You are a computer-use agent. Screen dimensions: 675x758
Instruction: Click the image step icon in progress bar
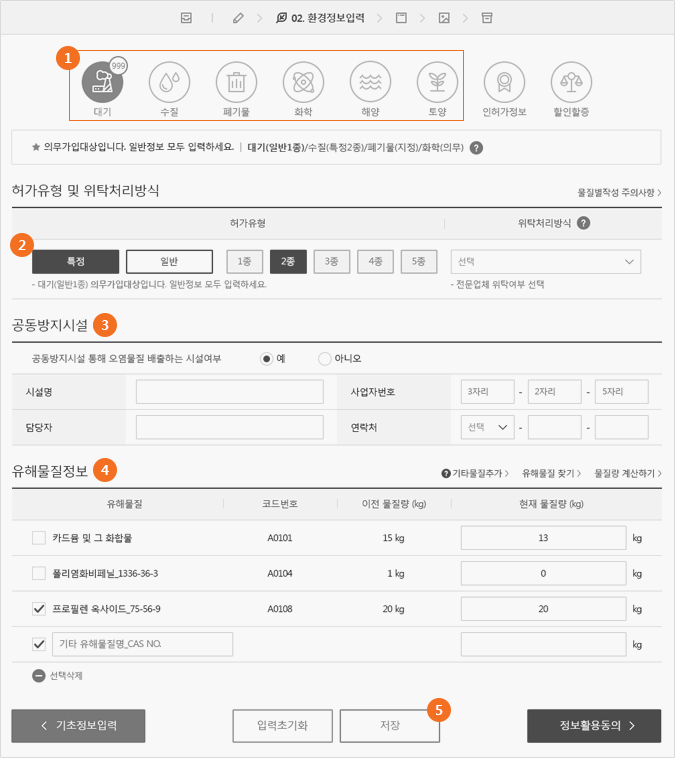444,18
